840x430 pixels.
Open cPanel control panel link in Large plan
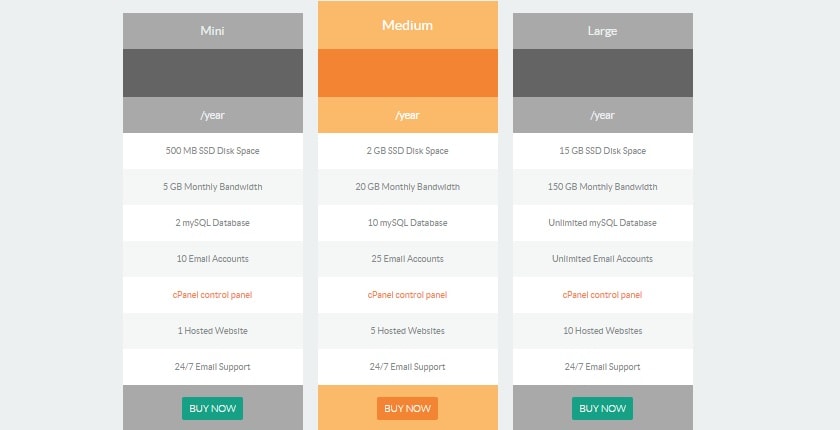pos(602,295)
